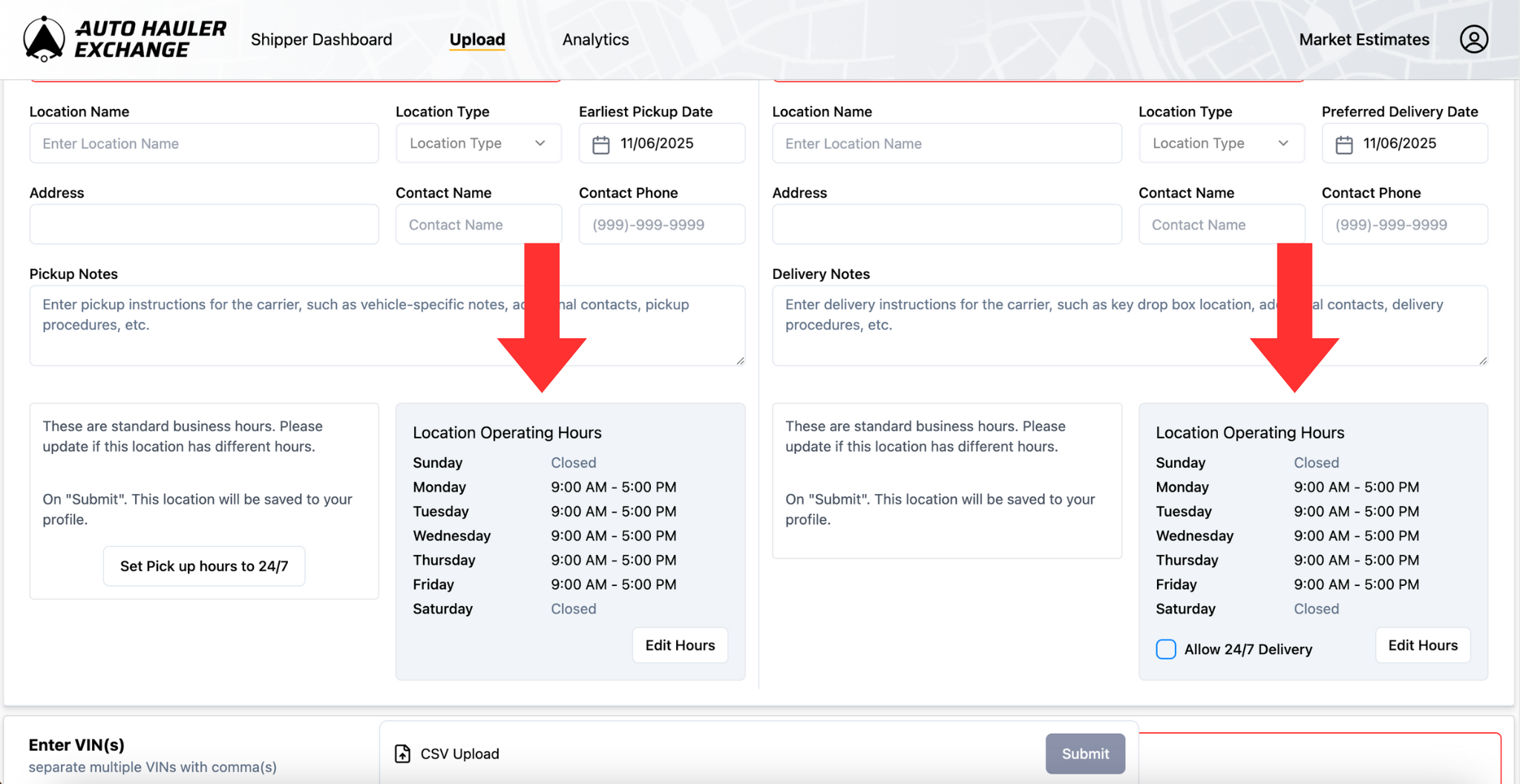Select the Upload tab

click(477, 39)
